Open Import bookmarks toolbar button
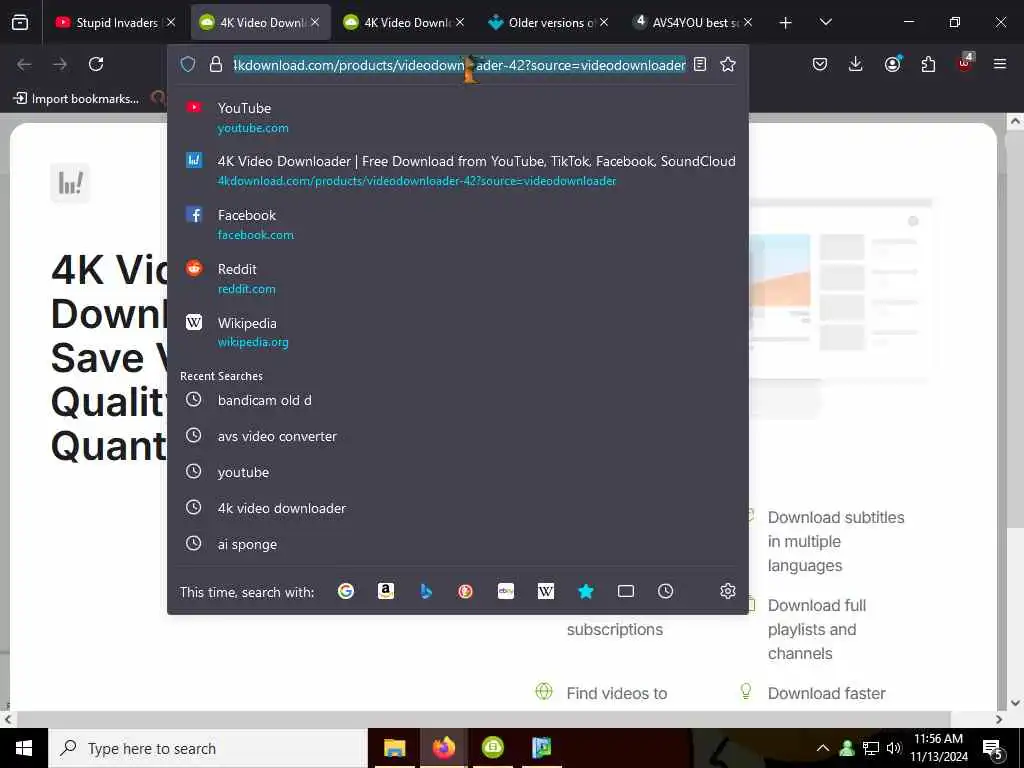Screen dimensions: 1024x768 pos(76,99)
